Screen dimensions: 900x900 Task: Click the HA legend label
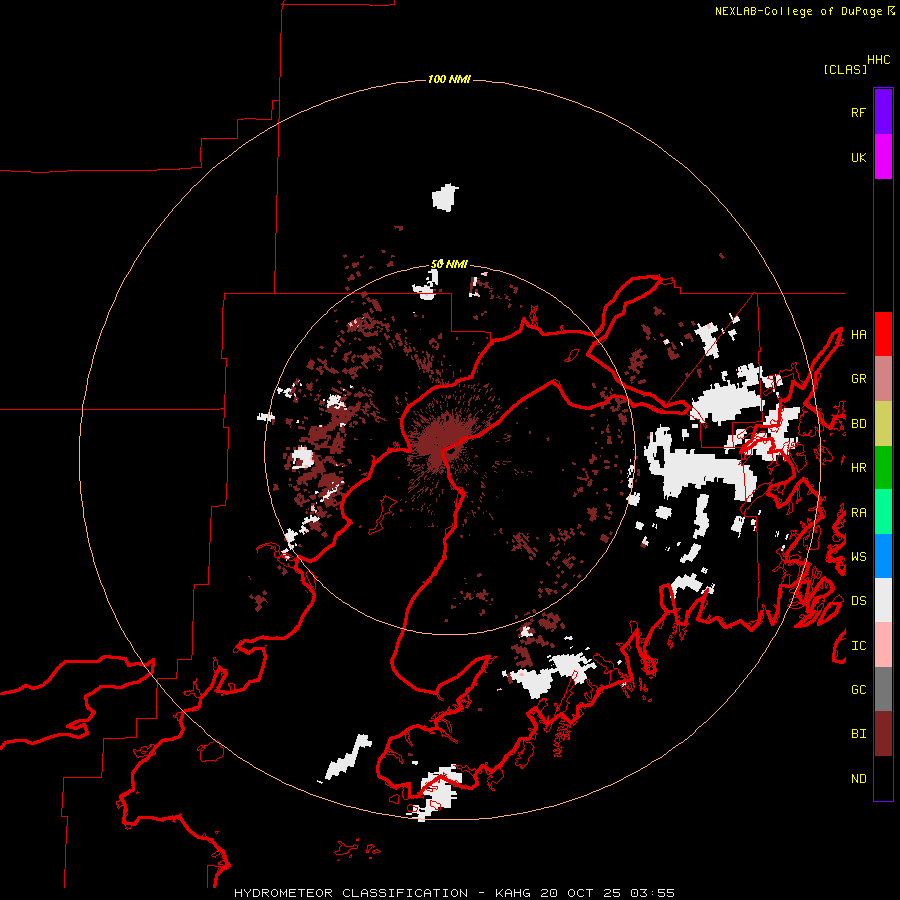click(x=859, y=335)
